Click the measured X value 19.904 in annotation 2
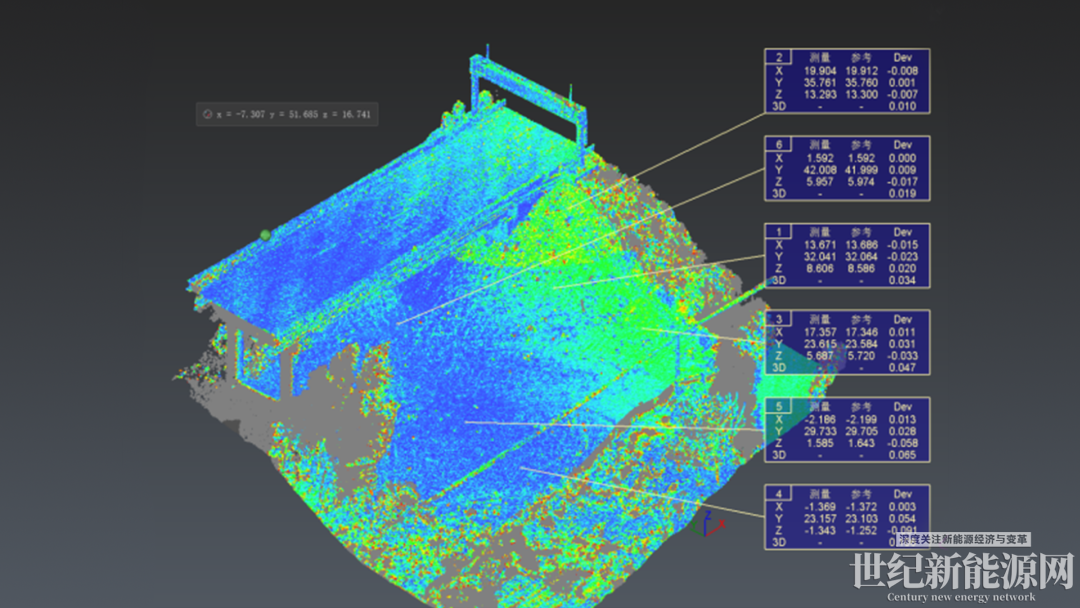 pyautogui.click(x=820, y=71)
